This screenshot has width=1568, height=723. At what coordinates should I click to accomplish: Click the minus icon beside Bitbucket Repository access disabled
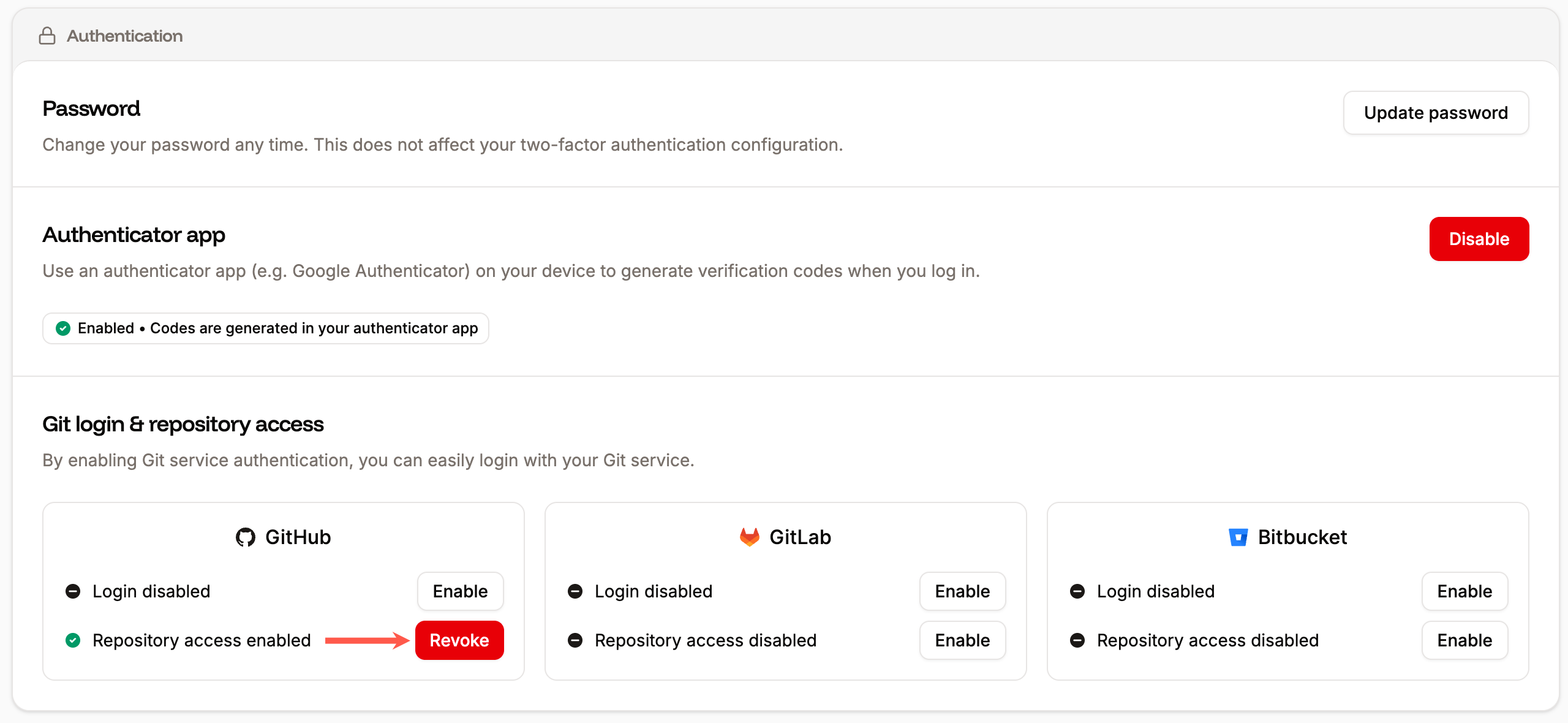(1078, 640)
